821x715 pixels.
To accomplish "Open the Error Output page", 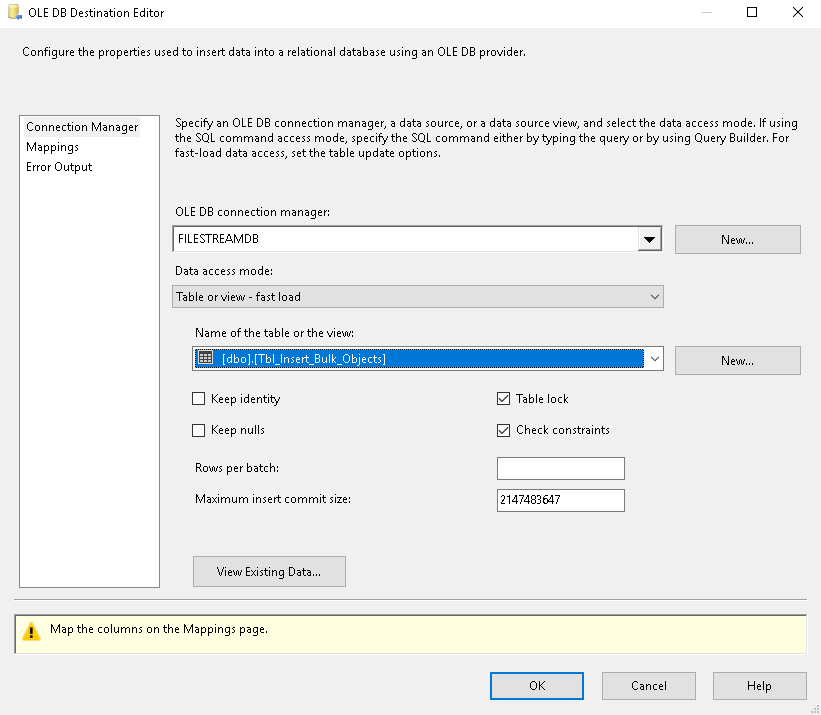I will point(59,167).
